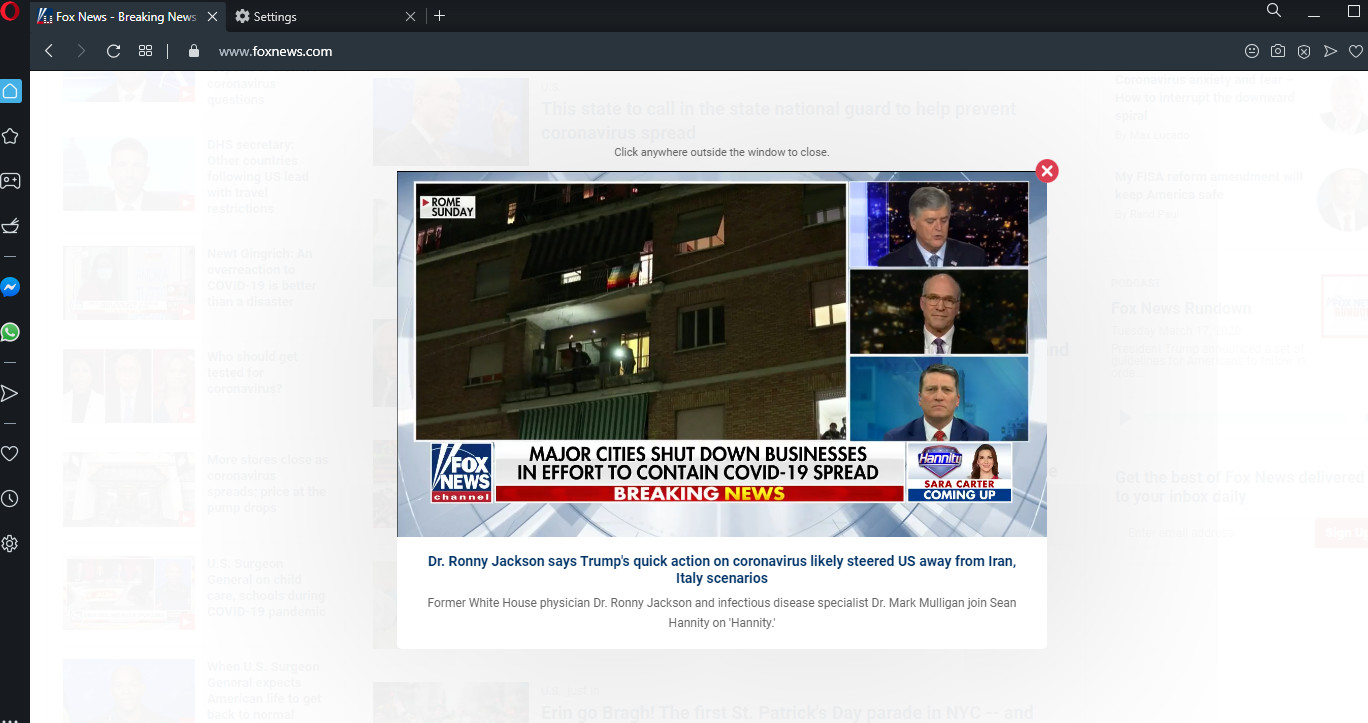The width and height of the screenshot is (1368, 723).
Task: Open the Speed Dial grid icon
Action: click(145, 51)
